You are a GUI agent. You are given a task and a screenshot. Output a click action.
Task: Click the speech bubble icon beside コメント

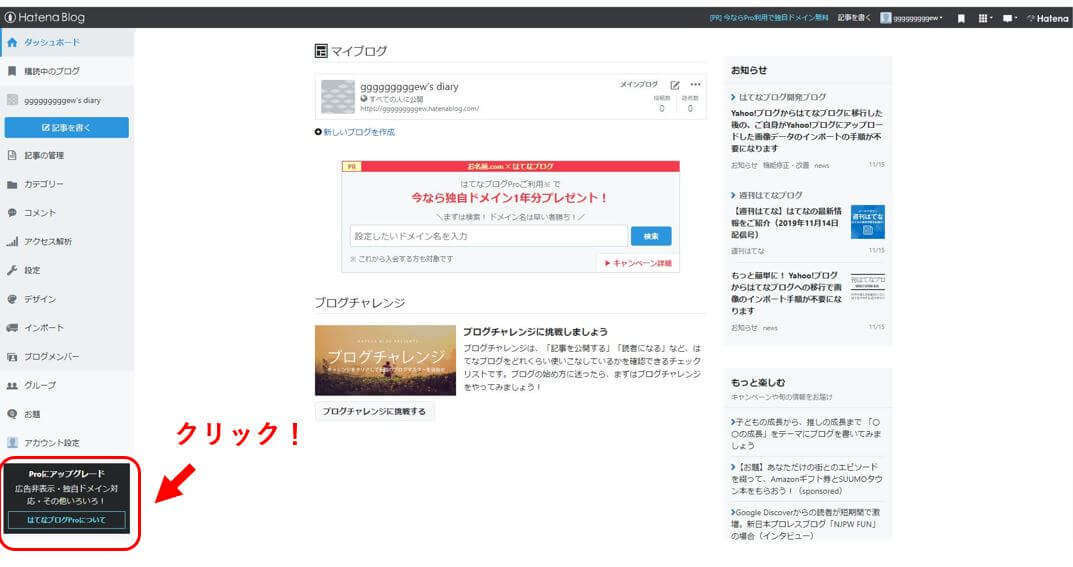pos(12,213)
